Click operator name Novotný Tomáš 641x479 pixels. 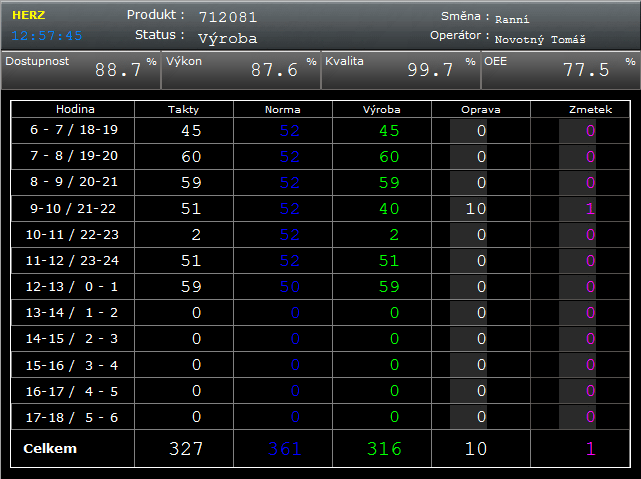click(x=540, y=39)
